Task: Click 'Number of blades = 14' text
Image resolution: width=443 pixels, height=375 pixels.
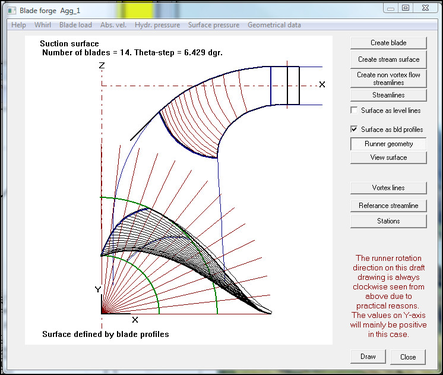Action: (x=87, y=53)
